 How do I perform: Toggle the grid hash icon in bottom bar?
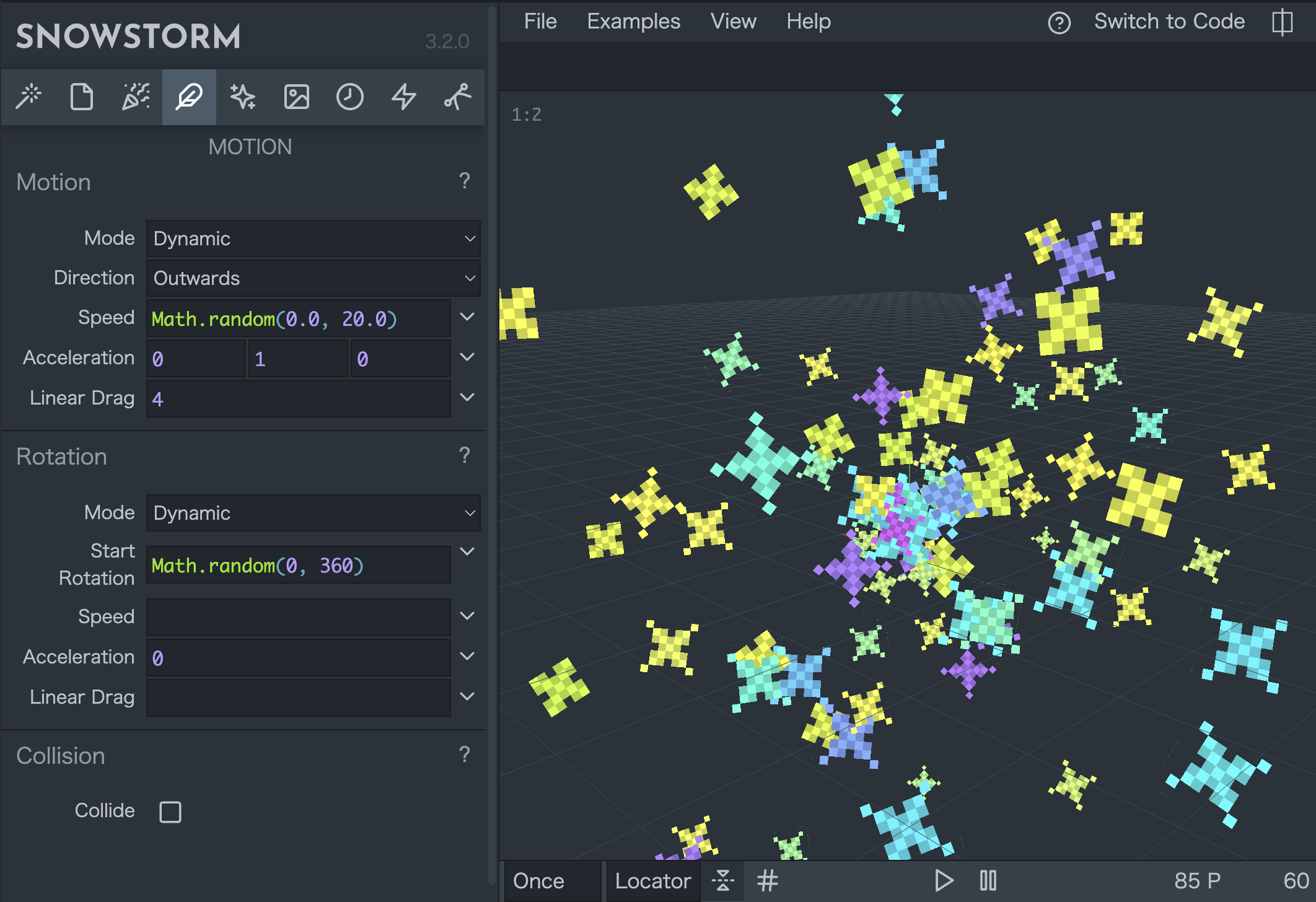tap(768, 880)
